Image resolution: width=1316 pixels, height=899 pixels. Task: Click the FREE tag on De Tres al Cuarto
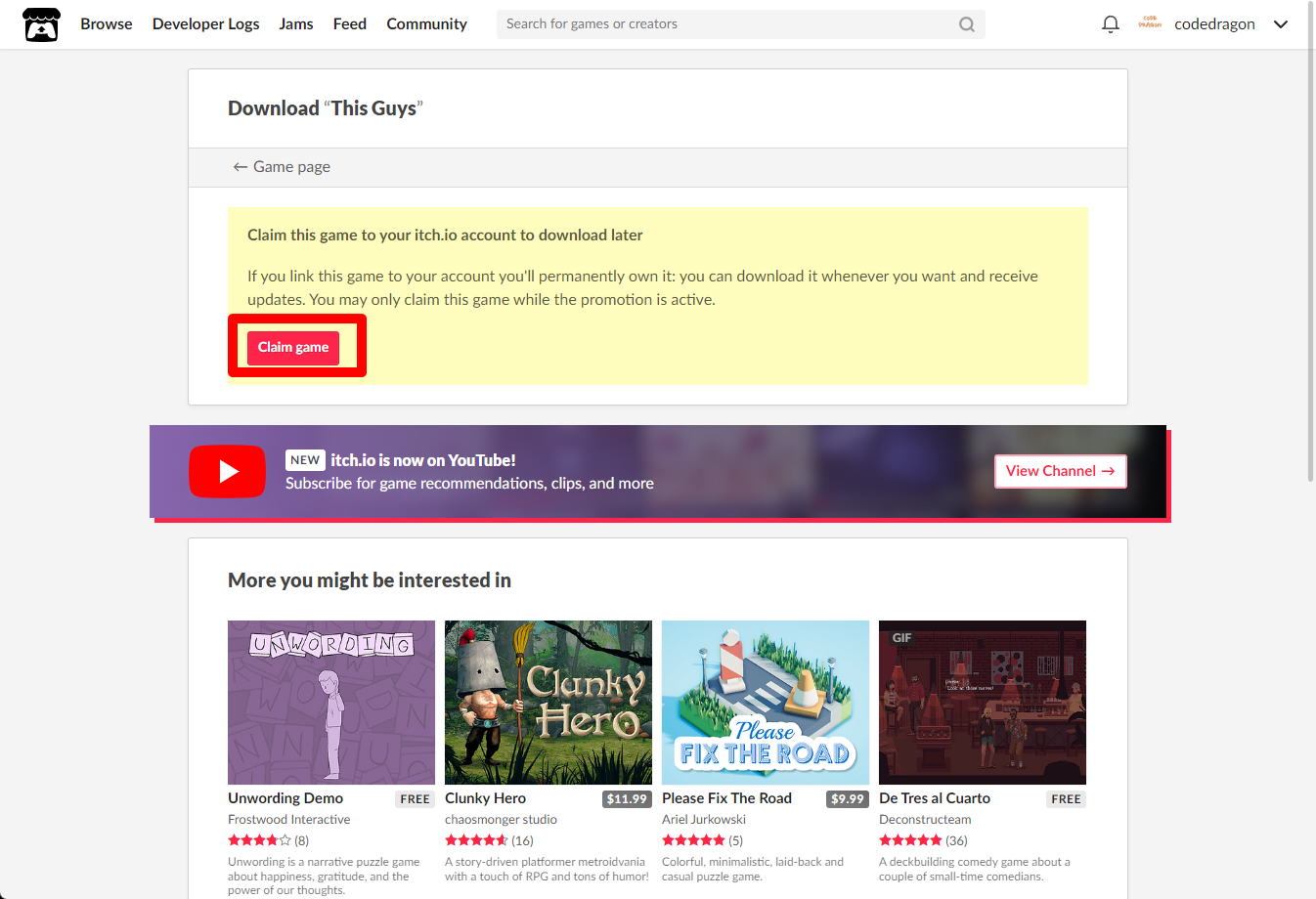(1067, 799)
